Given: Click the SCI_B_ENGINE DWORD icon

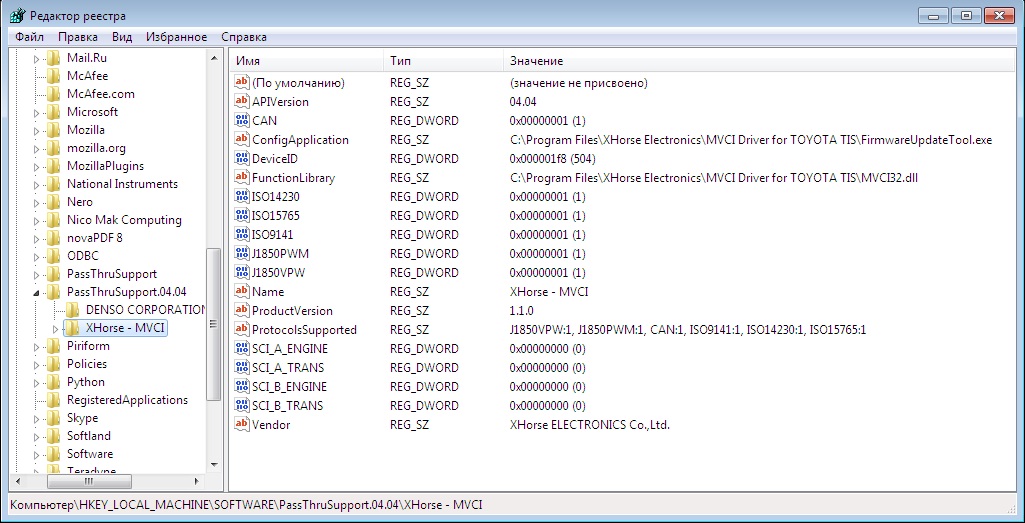Looking at the screenshot, I should click(x=242, y=386).
